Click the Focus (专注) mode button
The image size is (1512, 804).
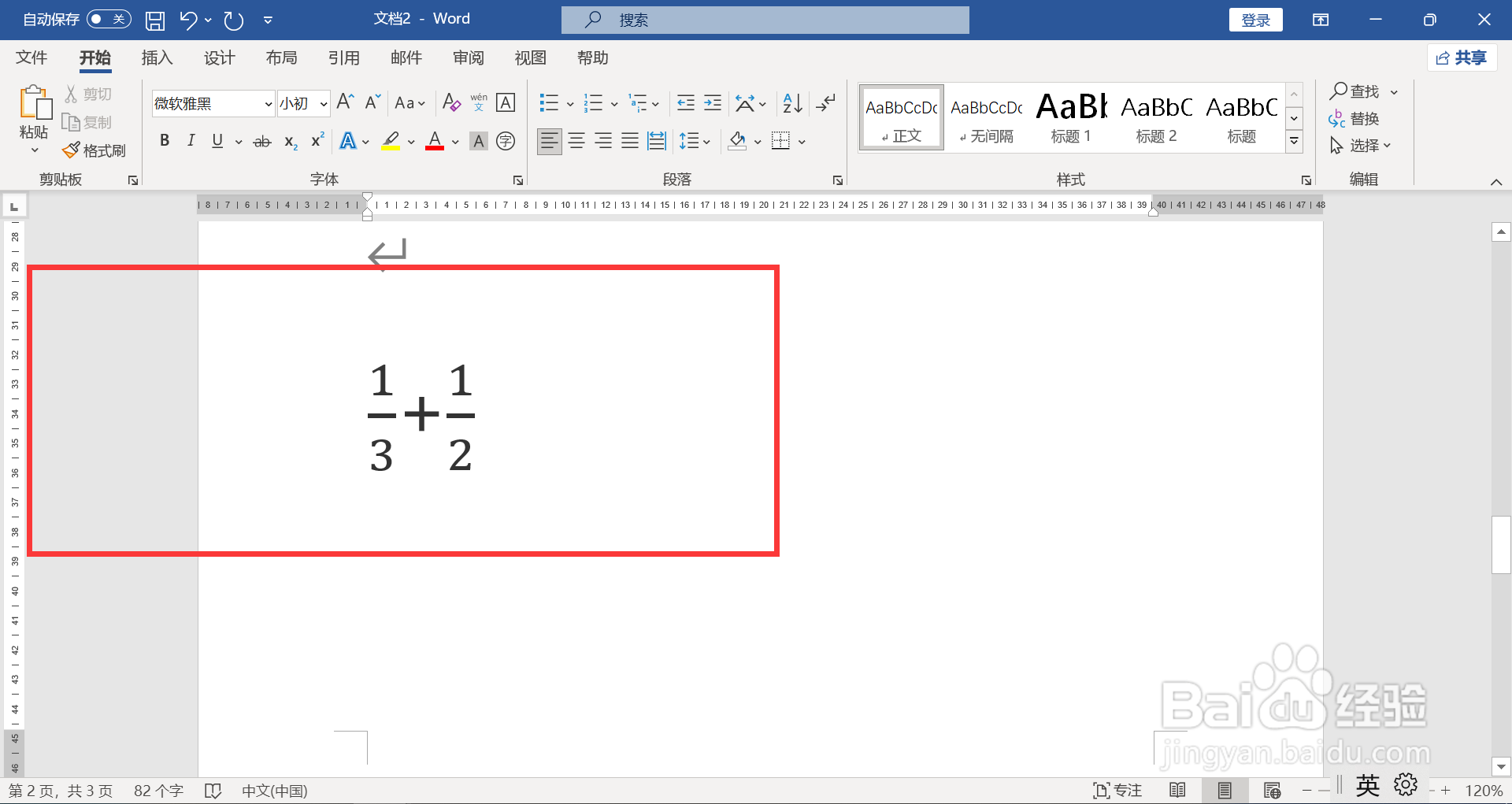(x=1117, y=790)
